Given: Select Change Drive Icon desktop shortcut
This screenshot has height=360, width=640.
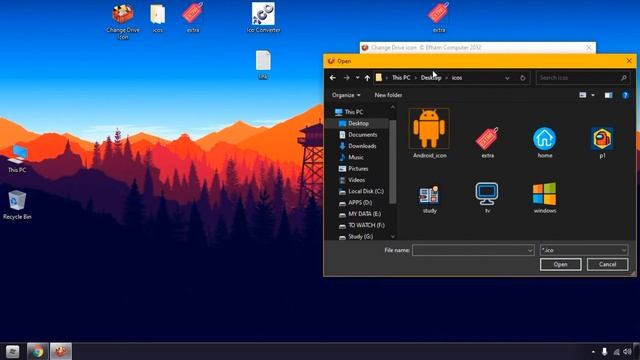Looking at the screenshot, I should tap(122, 22).
